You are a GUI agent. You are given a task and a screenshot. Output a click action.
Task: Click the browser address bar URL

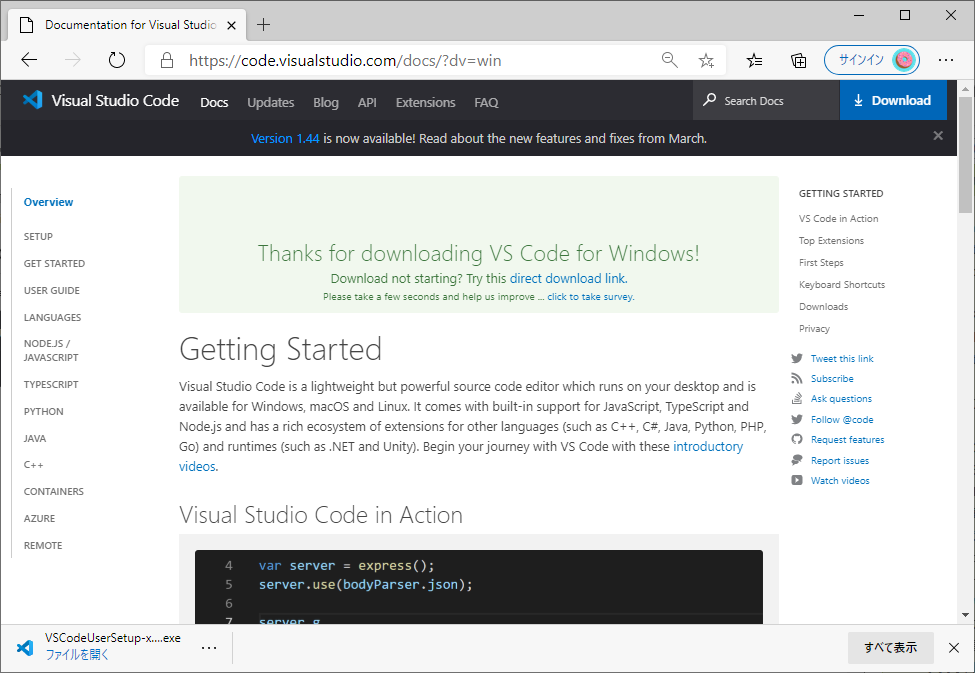(x=345, y=60)
